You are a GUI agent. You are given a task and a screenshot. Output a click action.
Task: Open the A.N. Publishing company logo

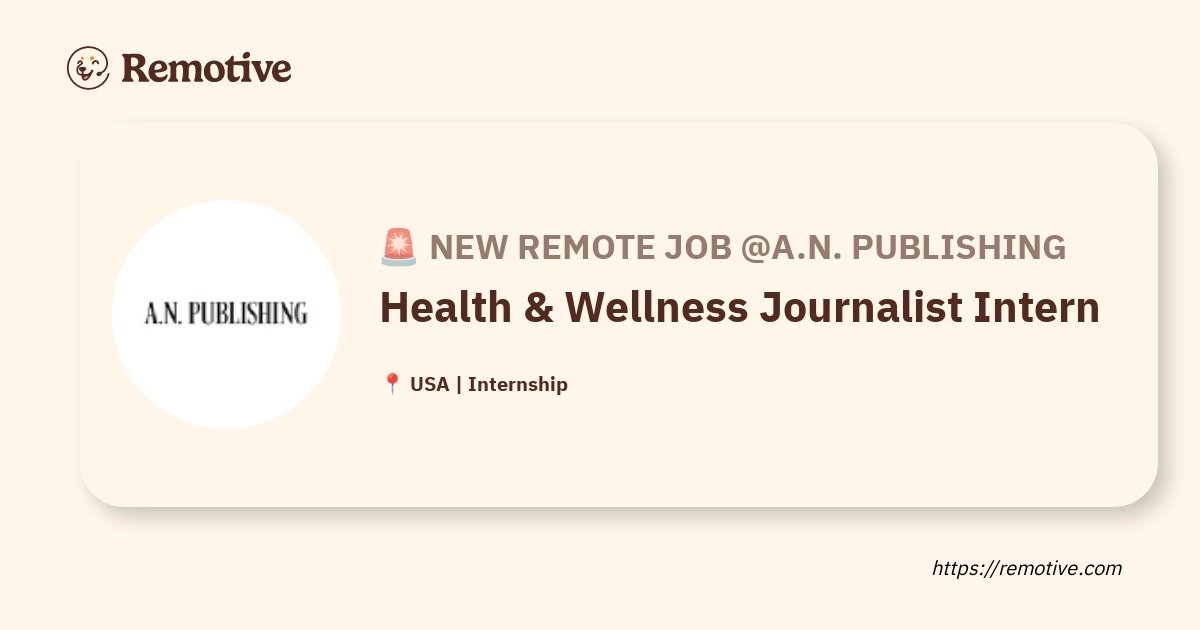[x=226, y=314]
